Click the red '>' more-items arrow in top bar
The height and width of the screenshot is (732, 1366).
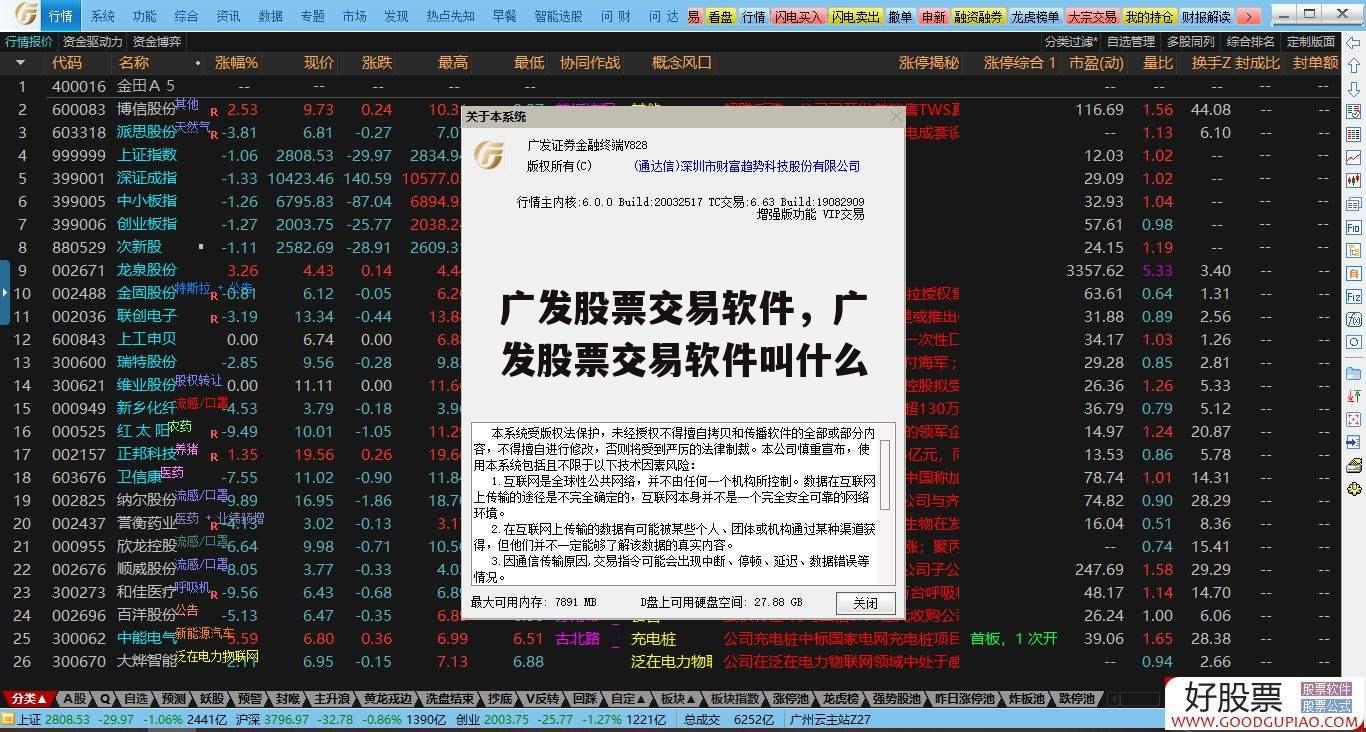point(1248,17)
